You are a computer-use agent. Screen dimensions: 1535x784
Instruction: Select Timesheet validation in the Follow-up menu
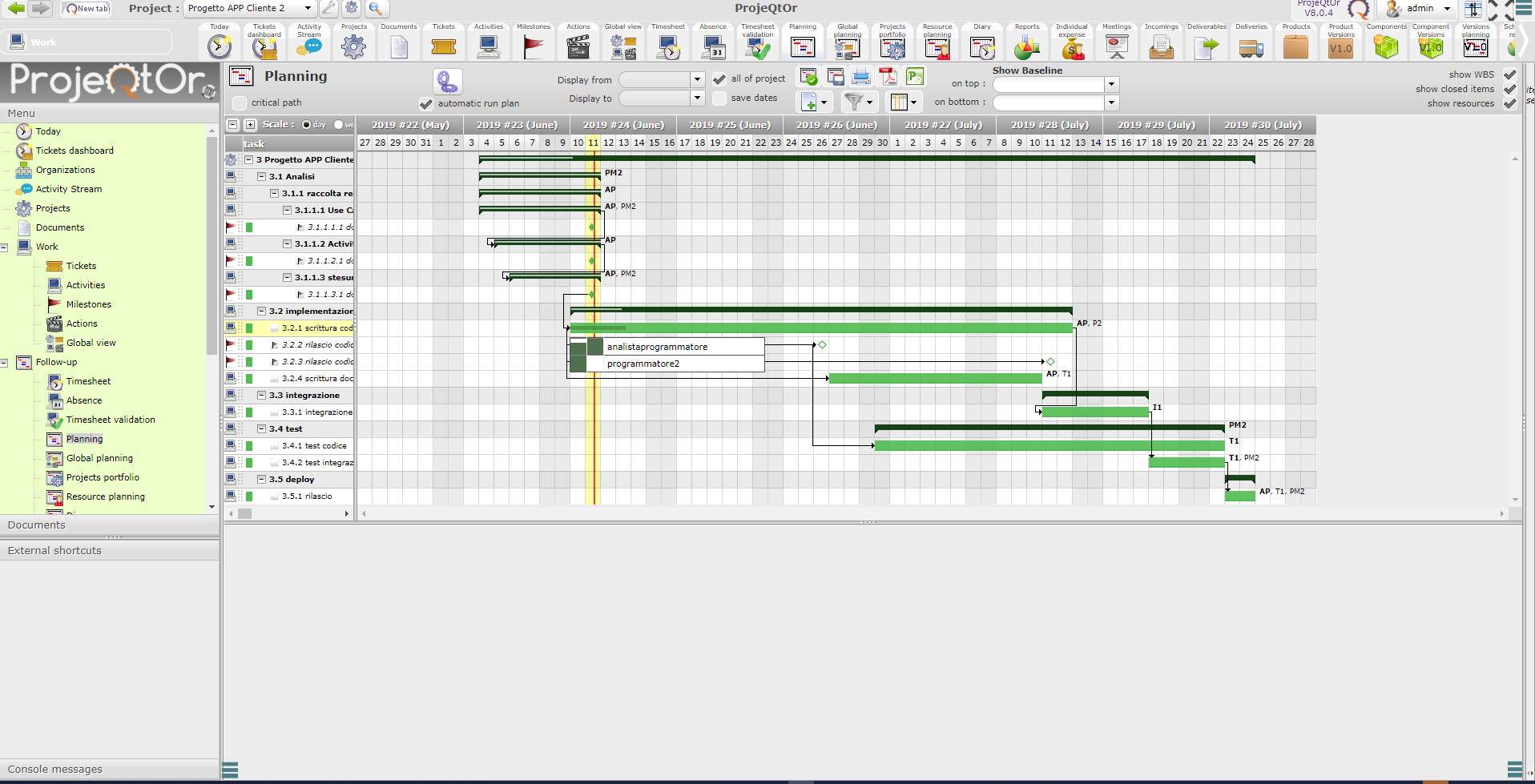click(x=111, y=420)
